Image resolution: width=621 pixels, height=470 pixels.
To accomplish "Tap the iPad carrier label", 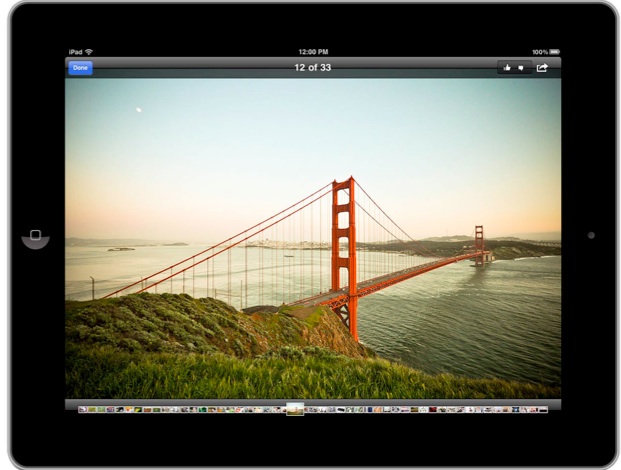I will click(x=75, y=52).
